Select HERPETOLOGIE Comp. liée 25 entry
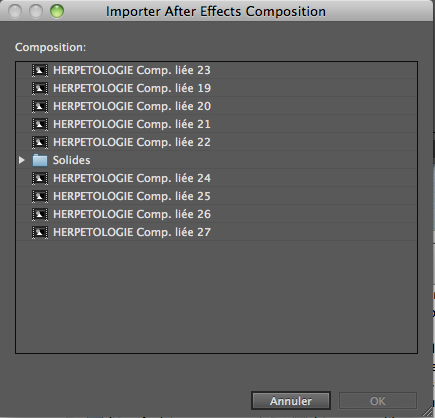This screenshot has width=435, height=418. click(216, 196)
